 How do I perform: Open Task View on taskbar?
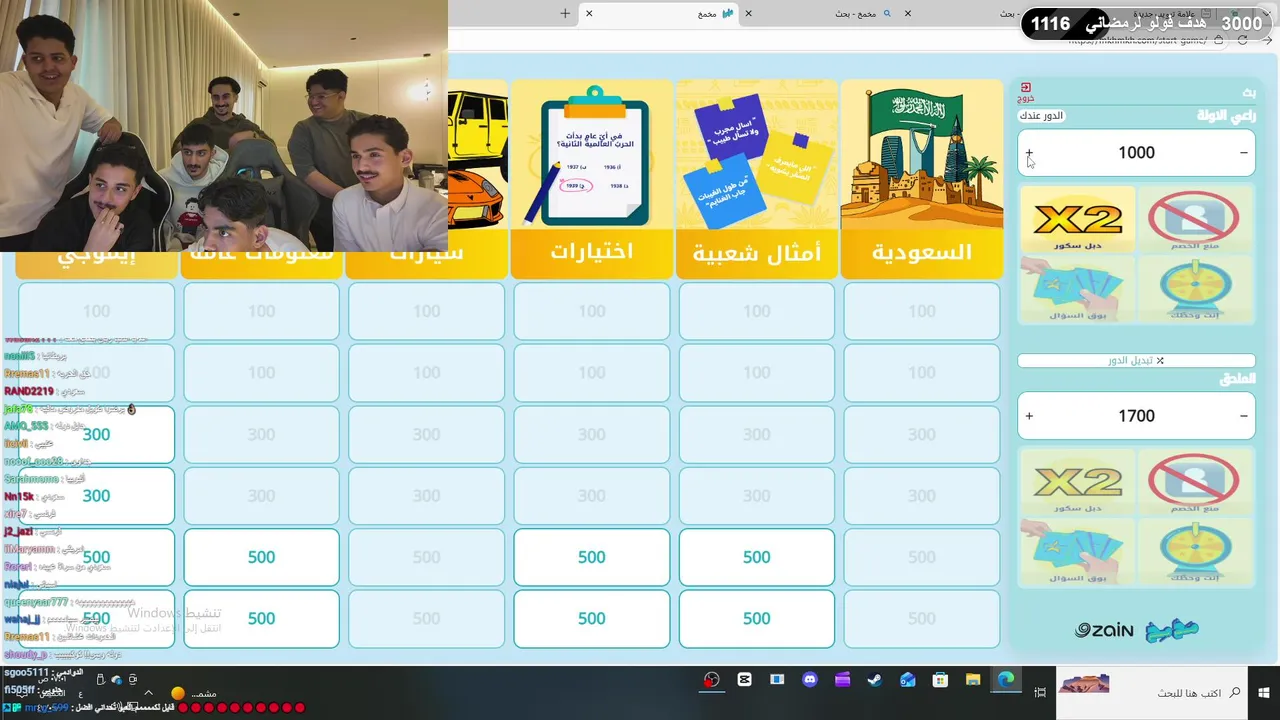[x=1040, y=692]
